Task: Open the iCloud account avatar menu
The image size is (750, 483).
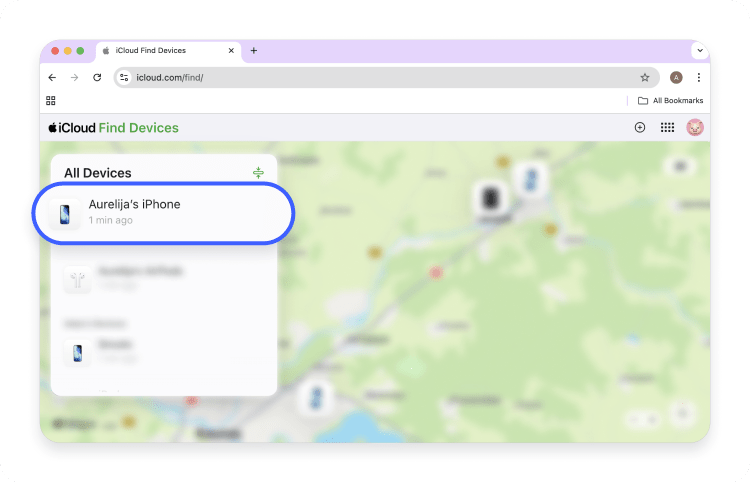Action: [694, 128]
